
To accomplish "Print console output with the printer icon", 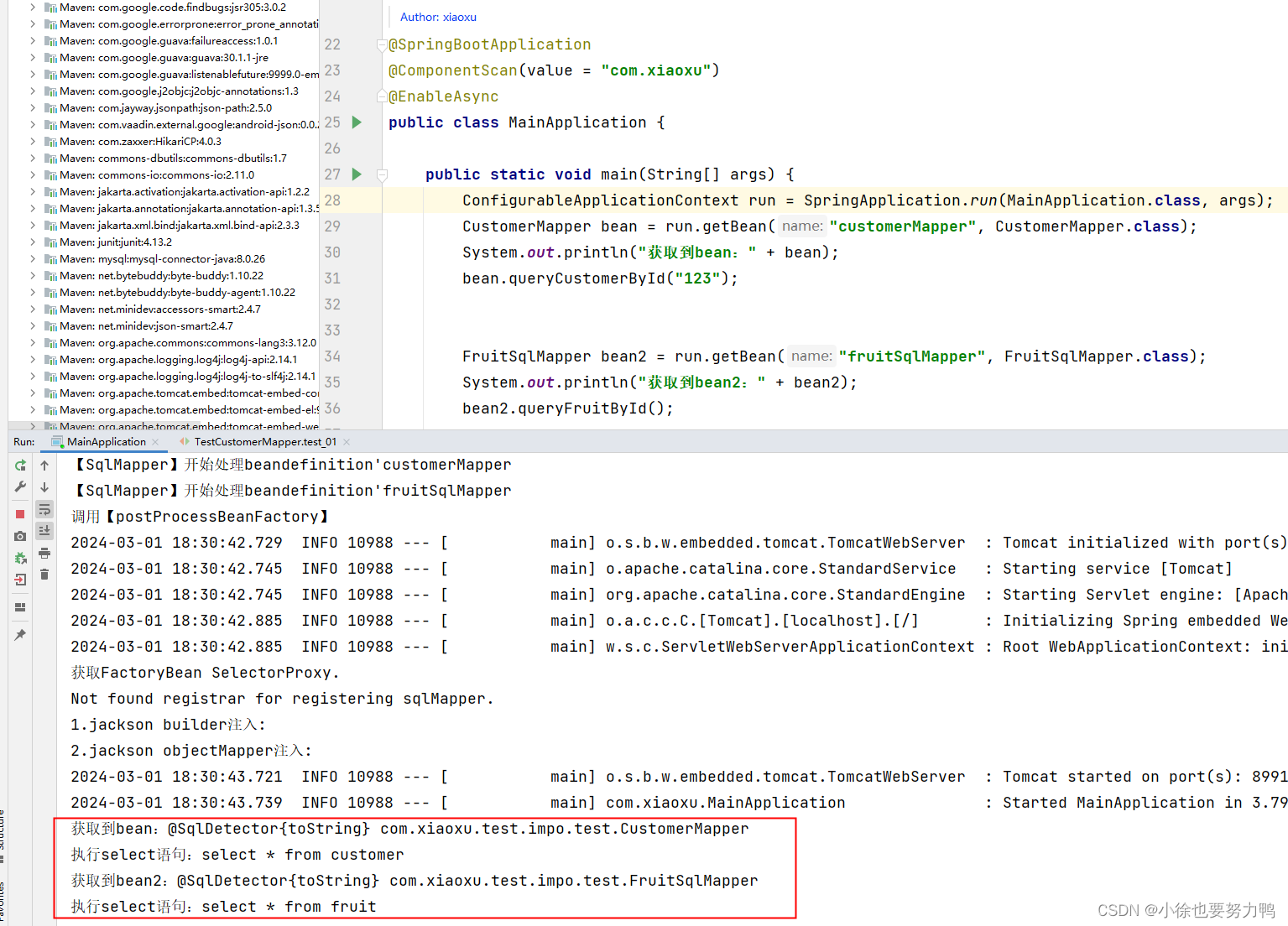I will point(44,553).
